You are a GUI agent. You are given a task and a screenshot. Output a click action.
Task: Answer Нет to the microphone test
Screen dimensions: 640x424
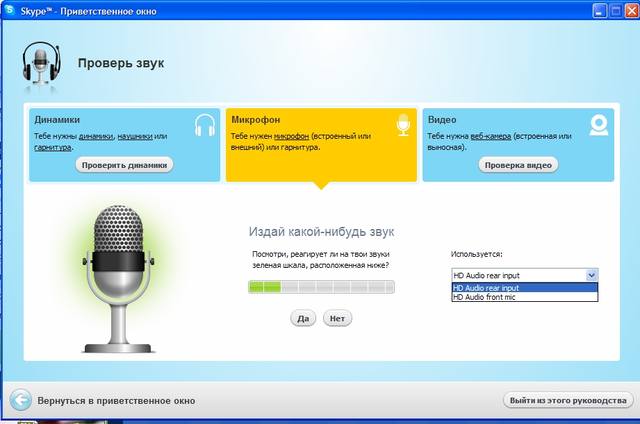click(x=337, y=318)
